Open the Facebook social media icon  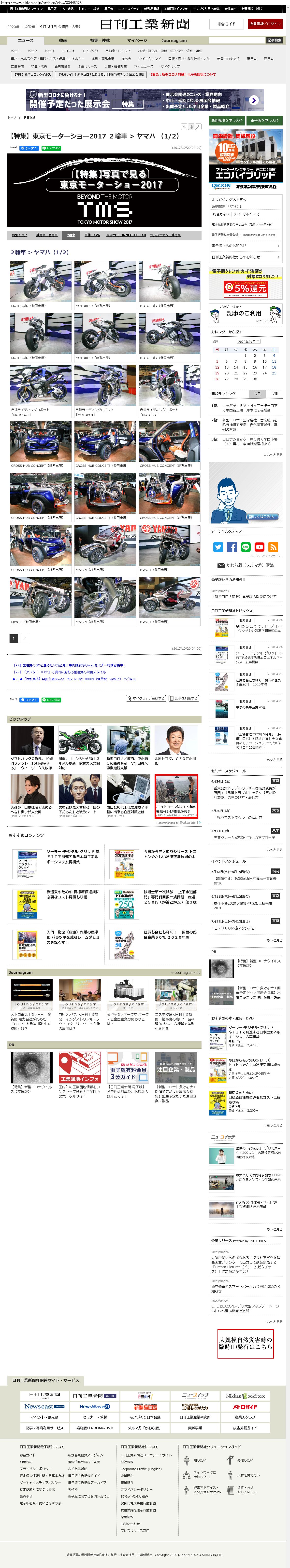pyautogui.click(x=232, y=547)
